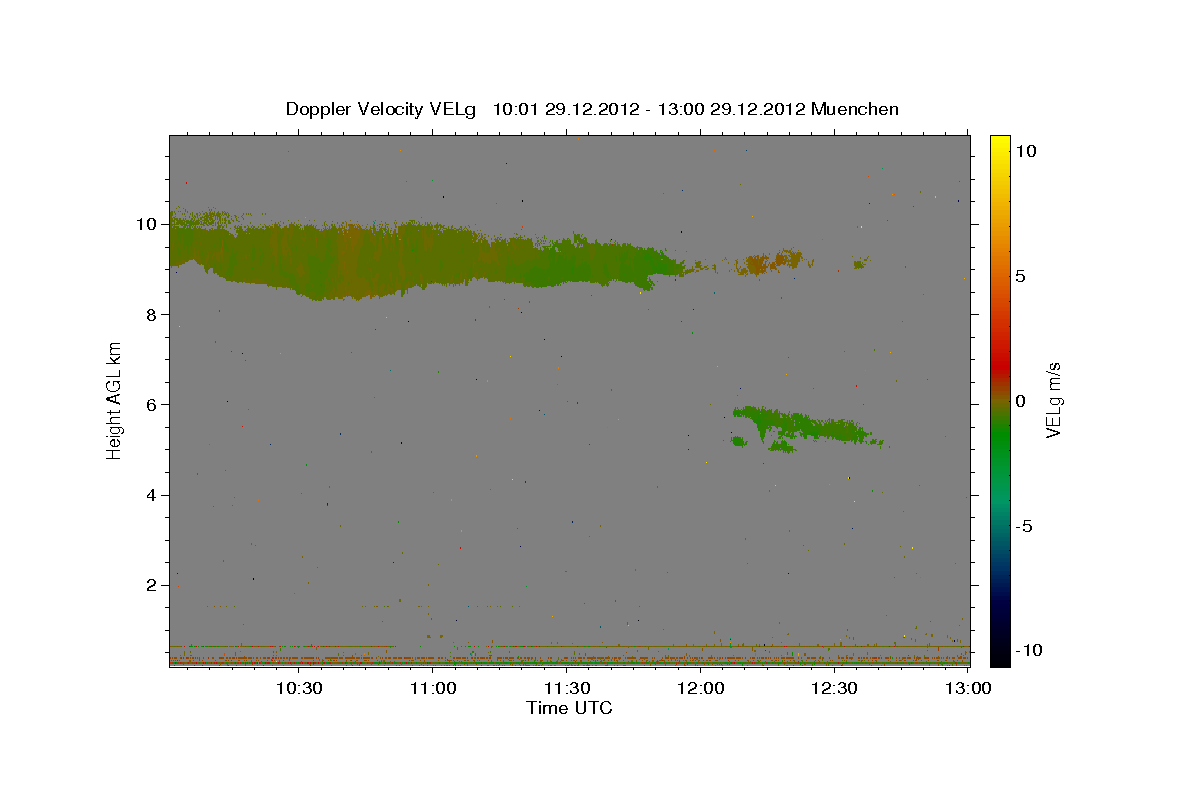Click the height tick label 2
The image size is (1200, 800).
pos(151,585)
